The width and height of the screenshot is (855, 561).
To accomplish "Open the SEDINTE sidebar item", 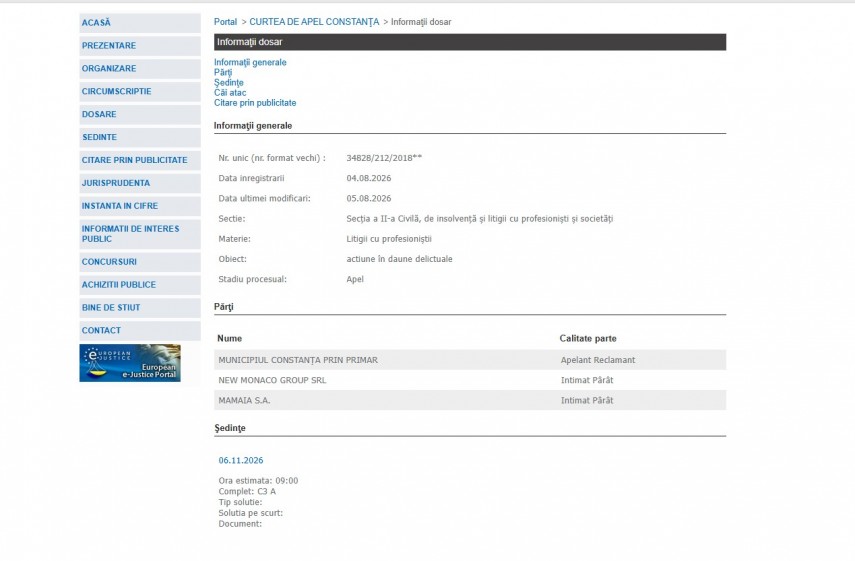I will coord(140,137).
